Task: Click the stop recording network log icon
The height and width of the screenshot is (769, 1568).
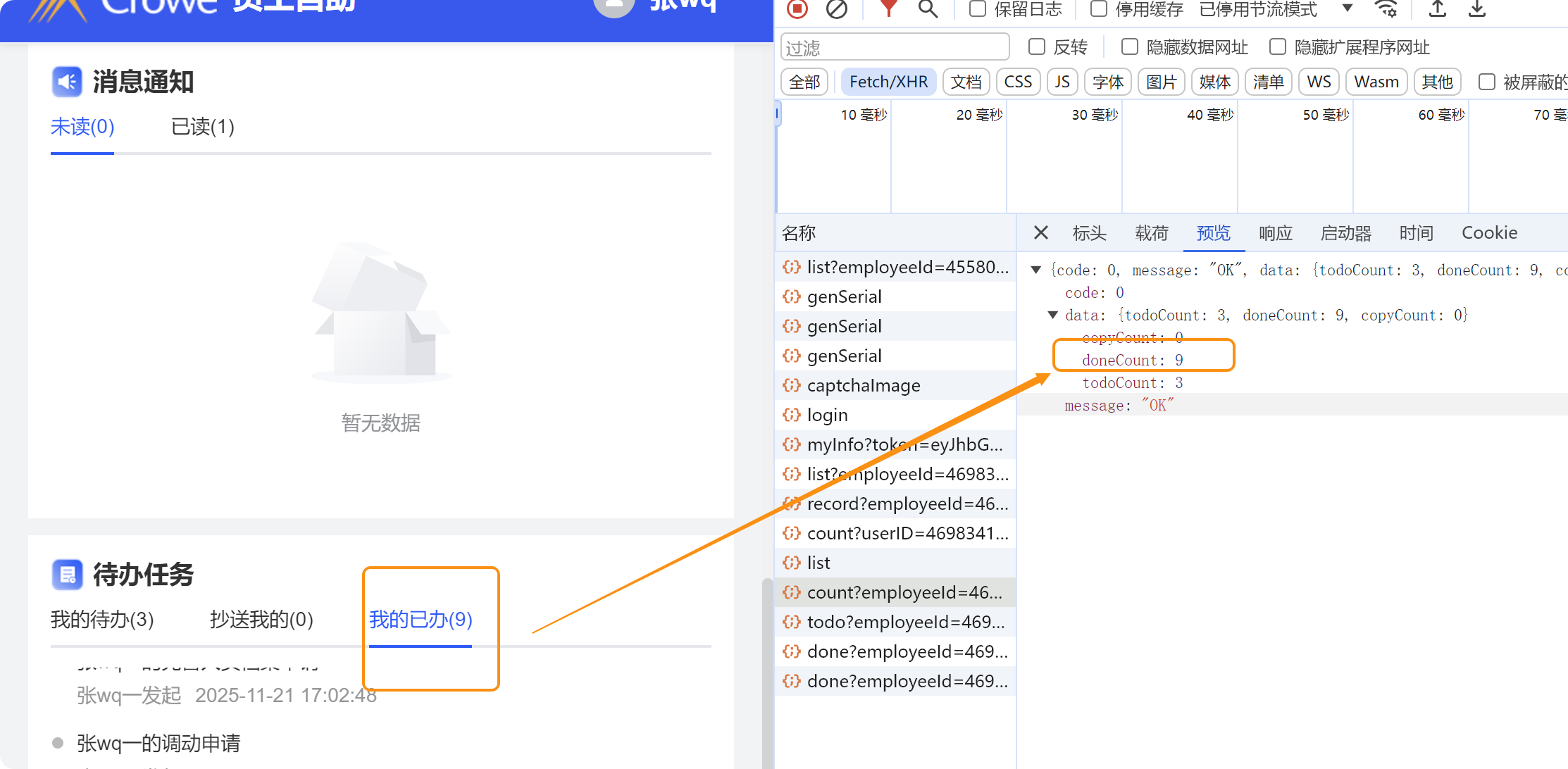Action: [797, 8]
